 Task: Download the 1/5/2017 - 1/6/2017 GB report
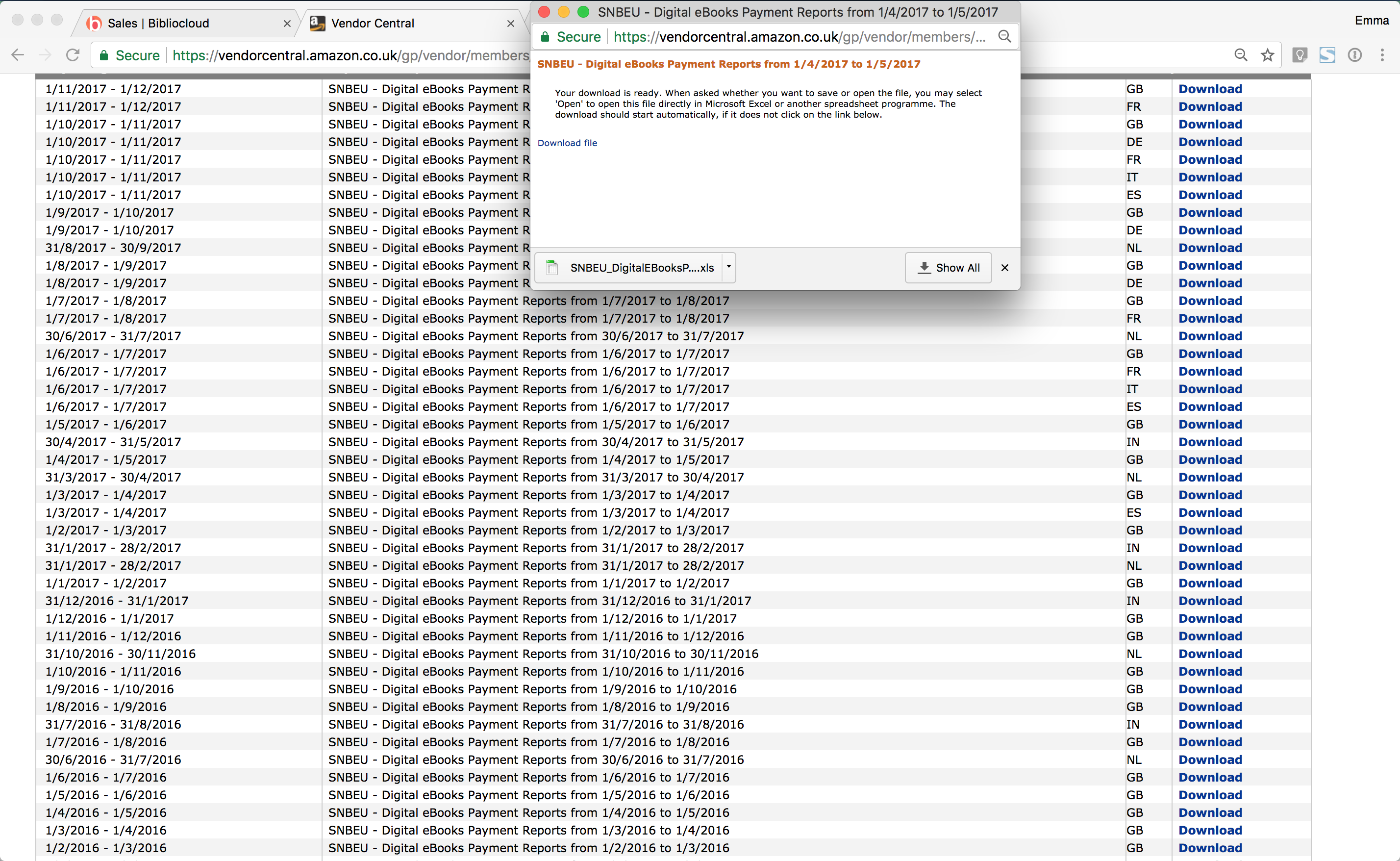[1210, 424]
